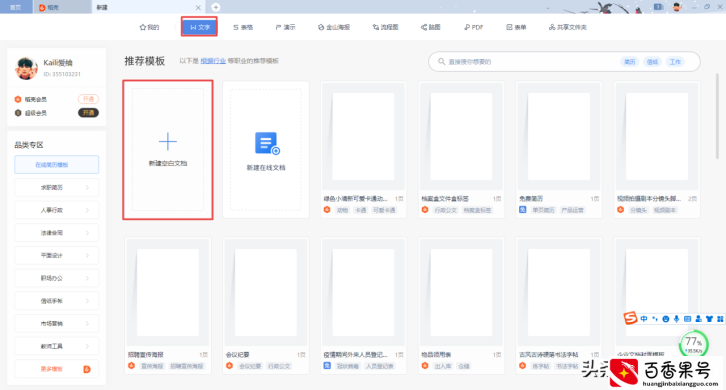
Task: Open the 演示 presentation tab
Action: (x=285, y=27)
